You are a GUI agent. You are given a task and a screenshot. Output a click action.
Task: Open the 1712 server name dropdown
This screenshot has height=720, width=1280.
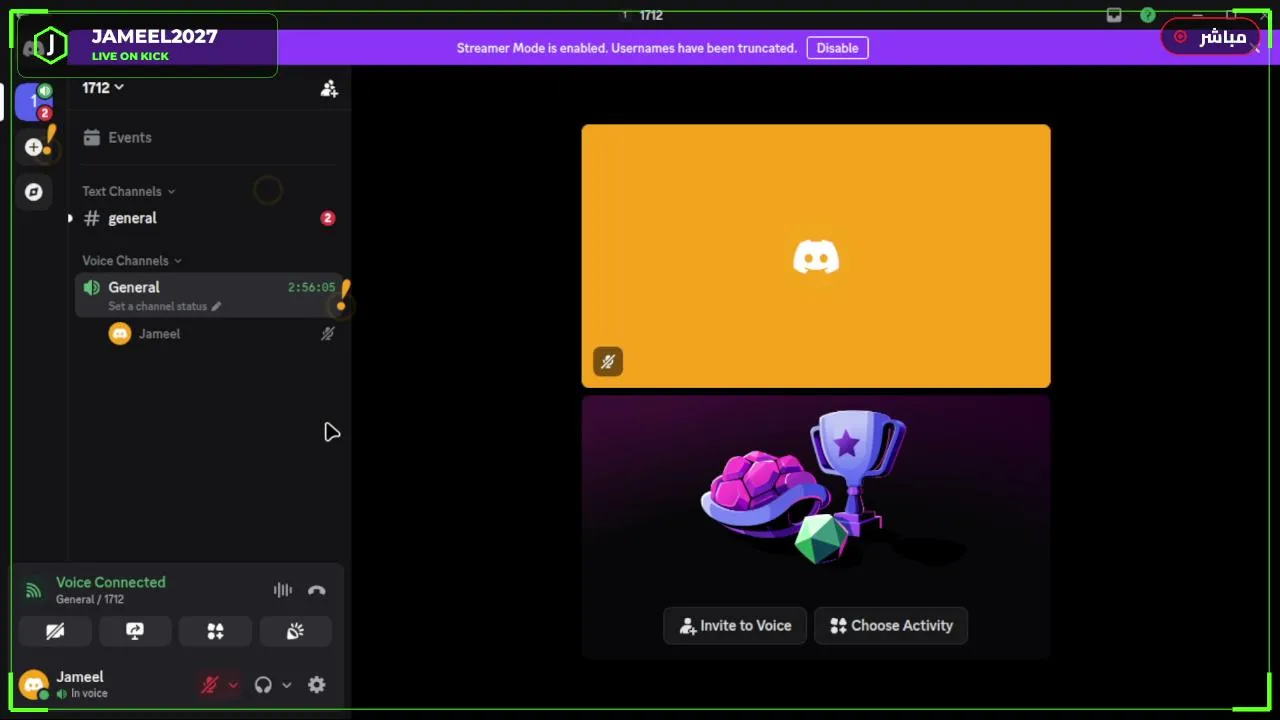coord(103,88)
